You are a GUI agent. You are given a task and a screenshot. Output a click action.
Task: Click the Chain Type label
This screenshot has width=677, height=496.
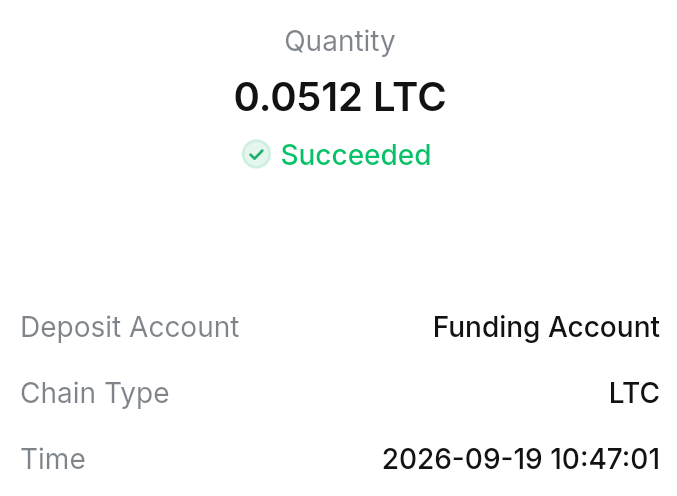click(x=95, y=393)
